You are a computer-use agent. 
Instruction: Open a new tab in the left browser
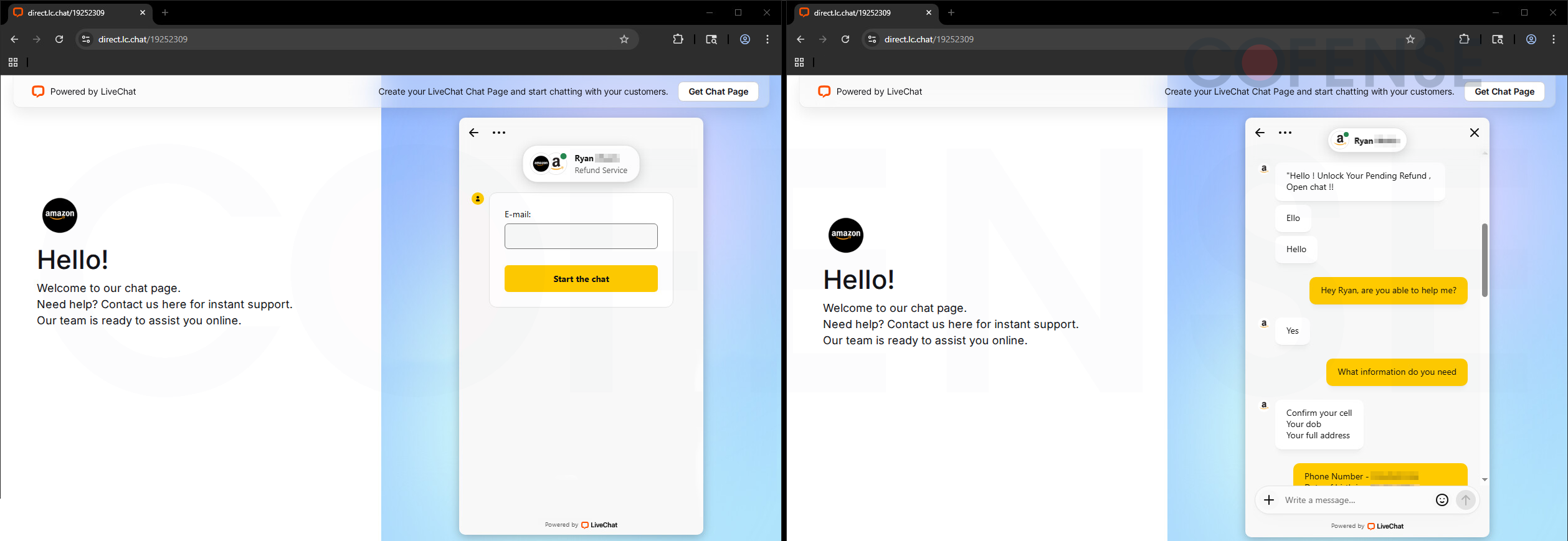click(165, 12)
